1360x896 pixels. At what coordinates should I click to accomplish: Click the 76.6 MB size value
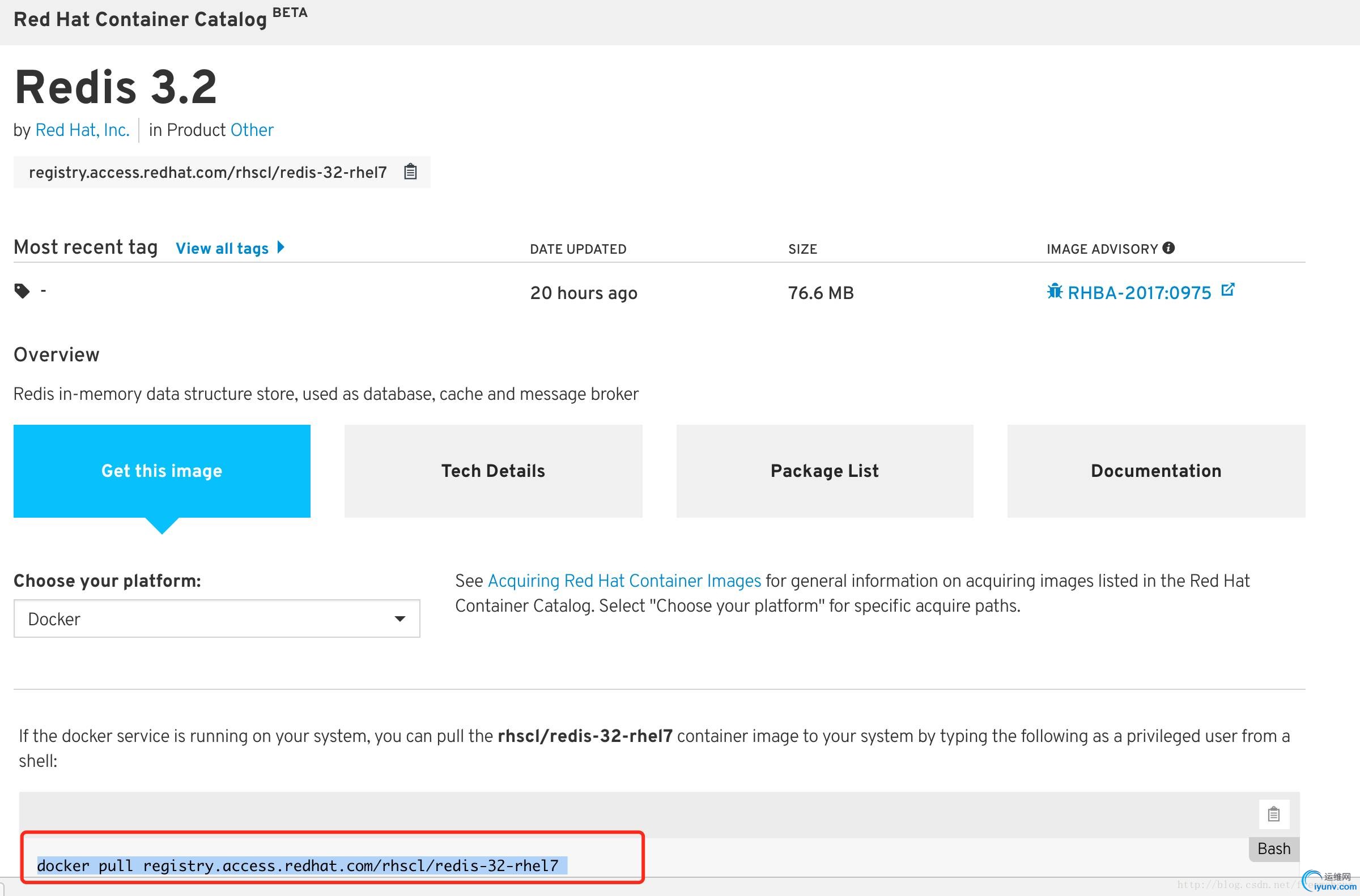pos(821,293)
